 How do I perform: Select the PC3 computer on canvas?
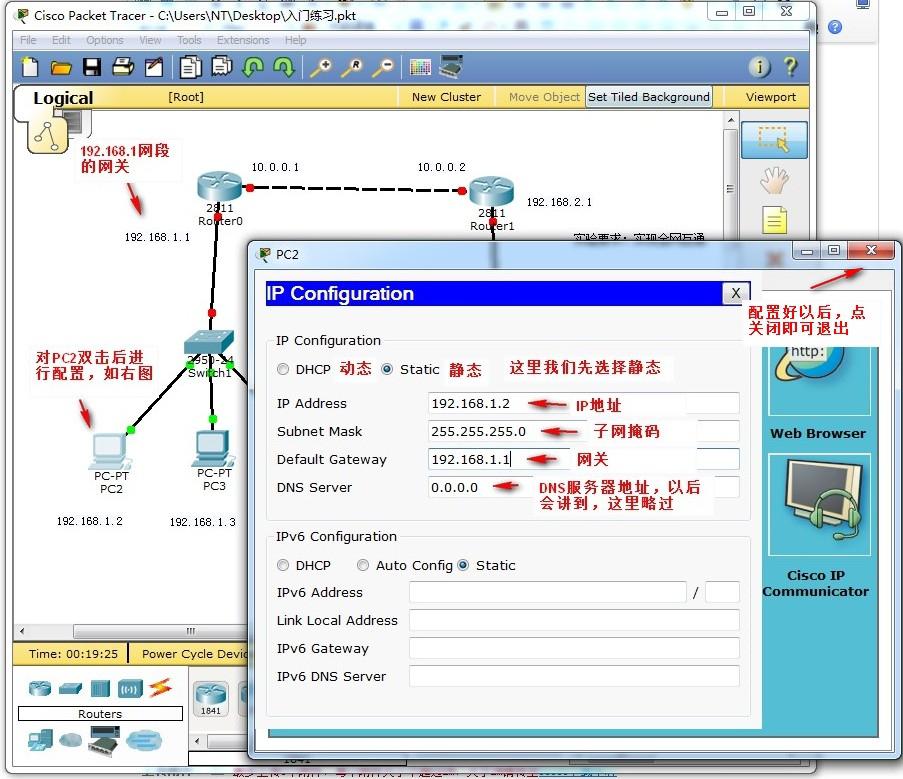coord(213,449)
